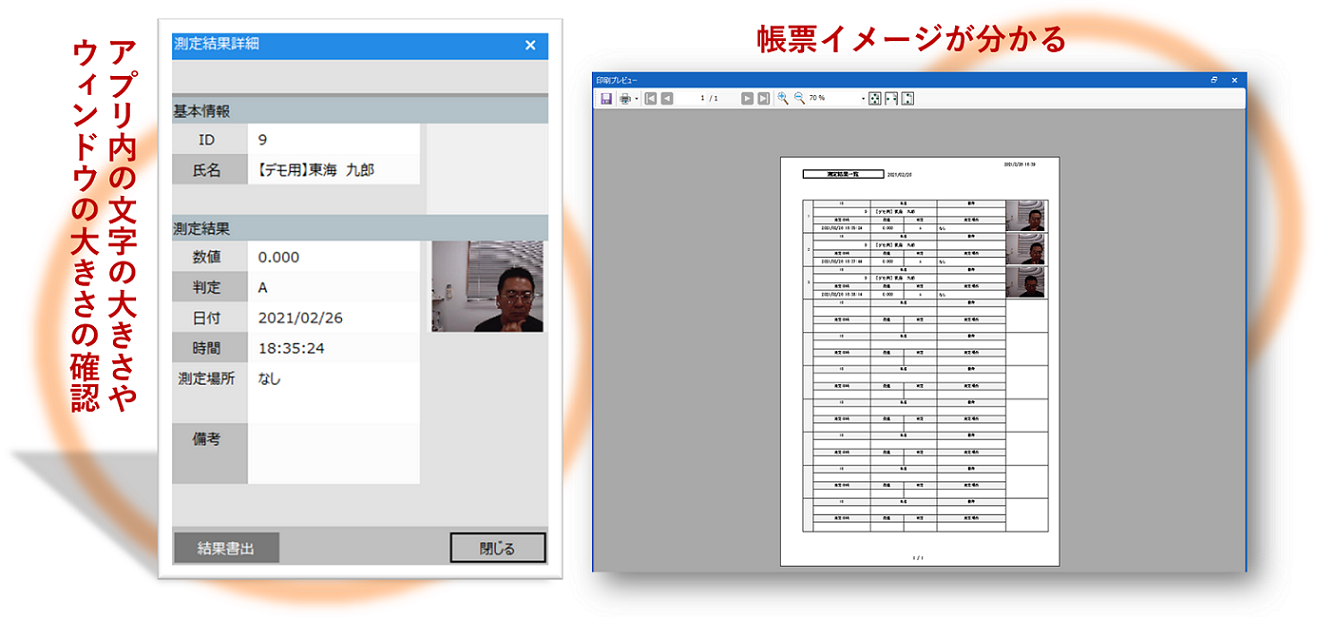The image size is (1317, 618).
Task: Close the 測定結果詳細 dialog
Action: tap(530, 45)
